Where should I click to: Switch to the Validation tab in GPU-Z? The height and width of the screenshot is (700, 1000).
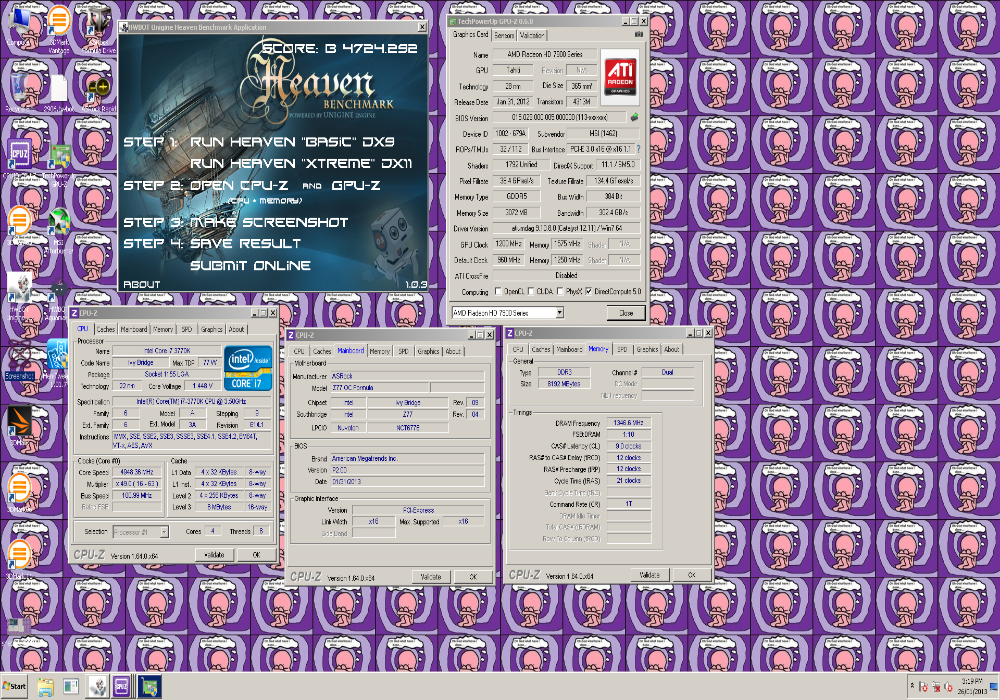532,35
